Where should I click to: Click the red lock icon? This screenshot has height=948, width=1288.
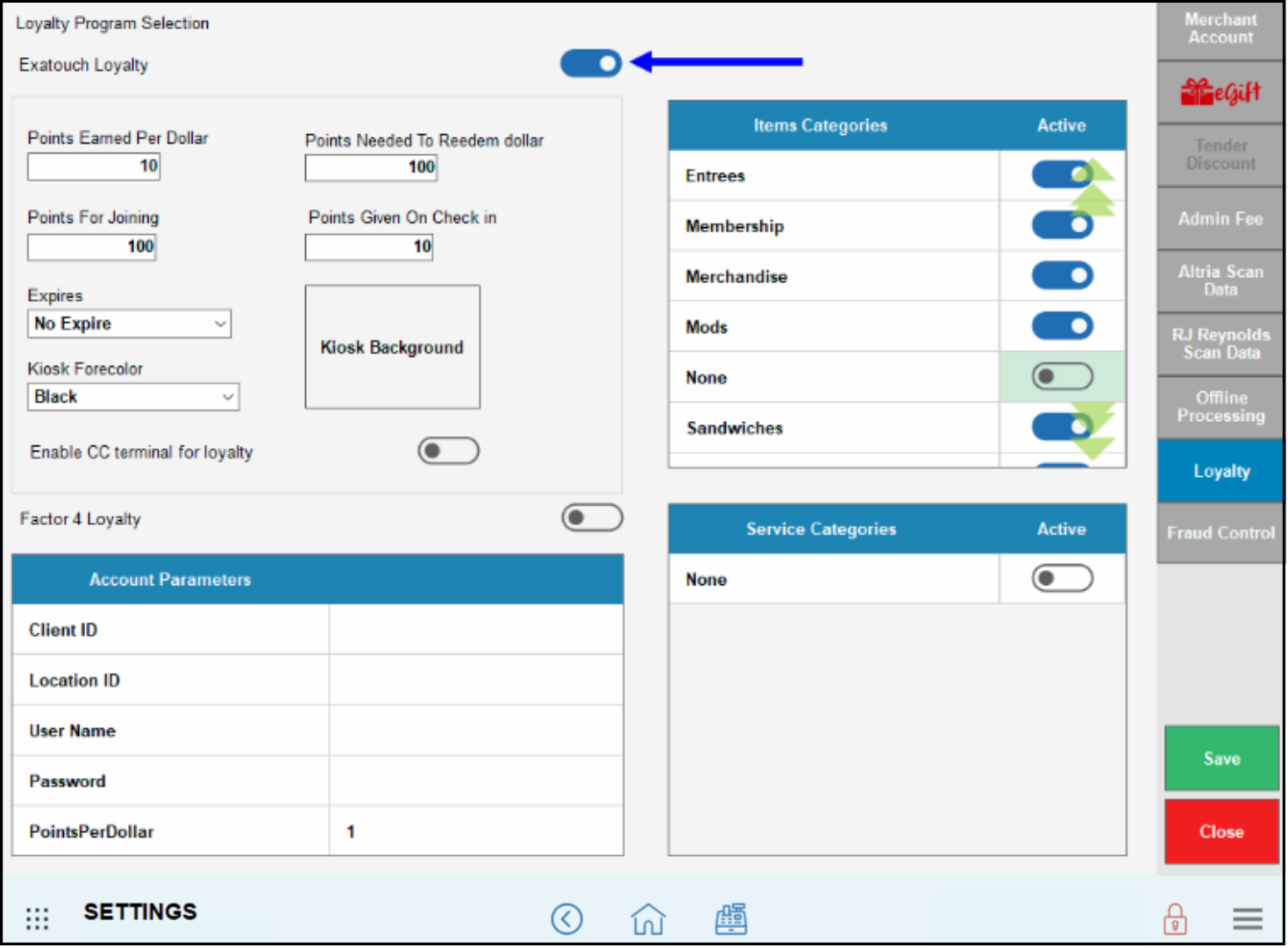(1175, 918)
